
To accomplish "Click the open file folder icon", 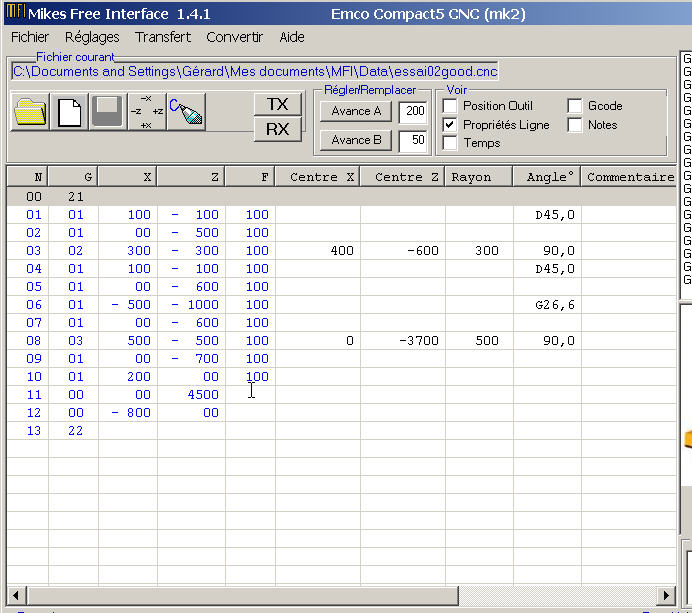I will pyautogui.click(x=30, y=112).
